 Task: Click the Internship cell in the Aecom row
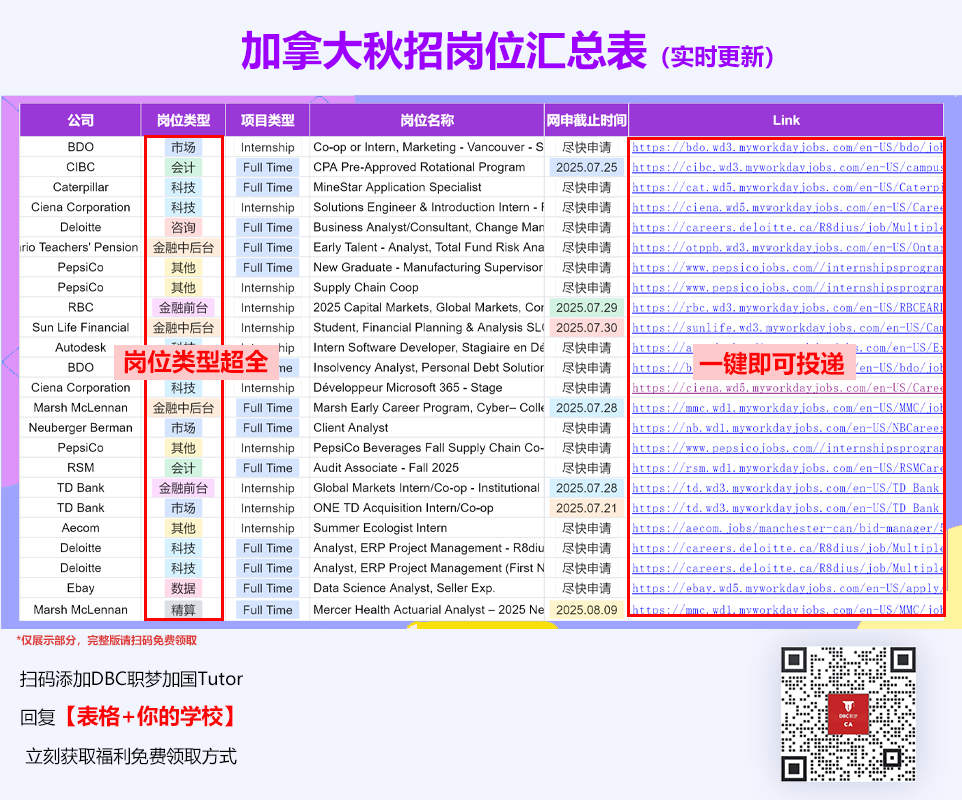[267, 528]
